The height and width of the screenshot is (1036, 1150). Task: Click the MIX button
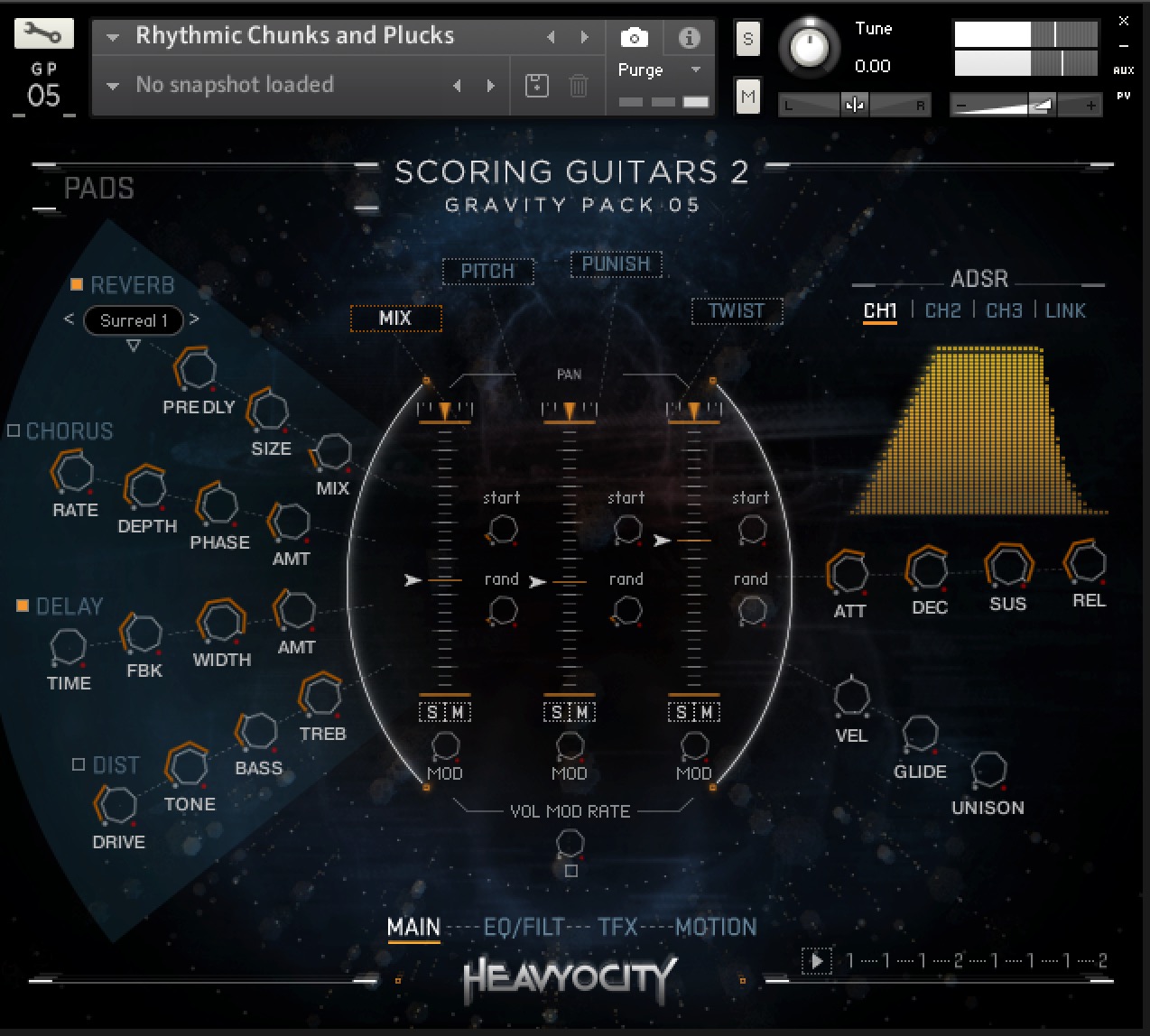coord(396,319)
